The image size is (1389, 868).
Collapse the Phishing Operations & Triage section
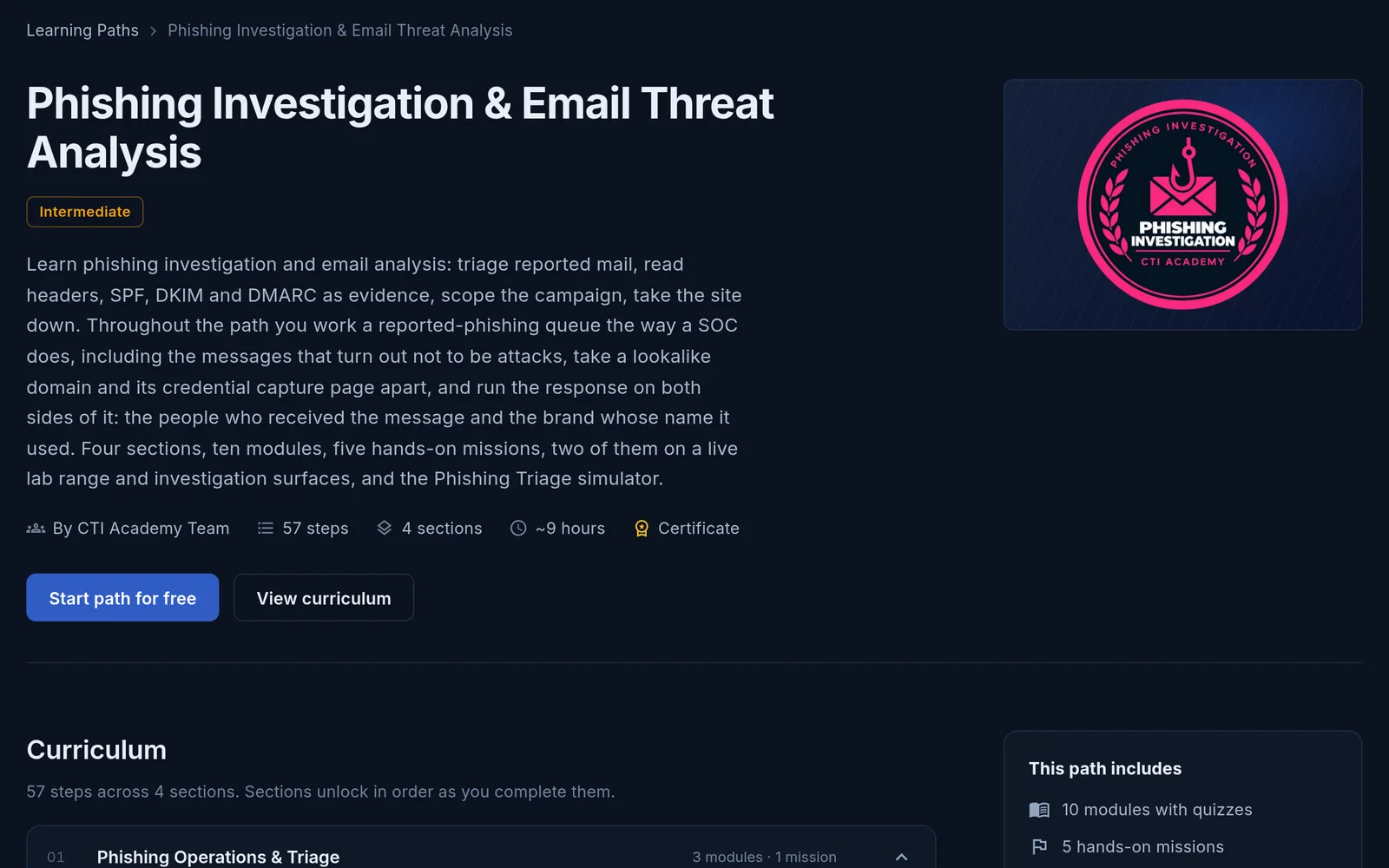coord(902,857)
